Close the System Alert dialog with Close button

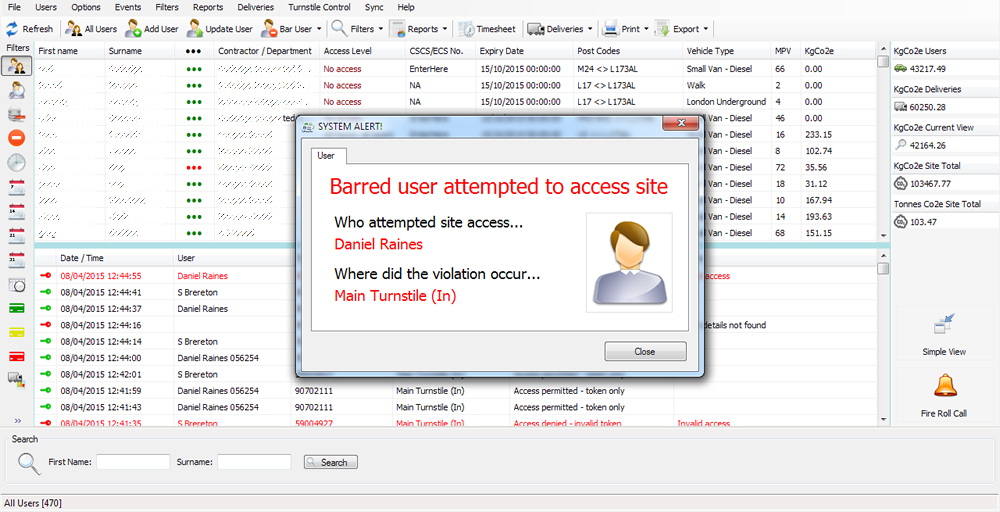coord(645,352)
